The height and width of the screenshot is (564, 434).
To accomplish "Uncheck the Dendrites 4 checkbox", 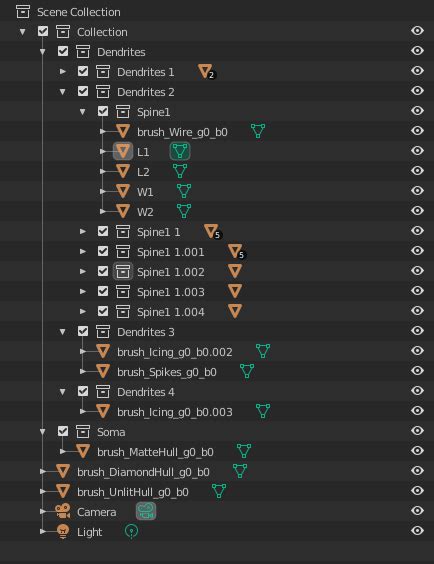I will coord(83,391).
